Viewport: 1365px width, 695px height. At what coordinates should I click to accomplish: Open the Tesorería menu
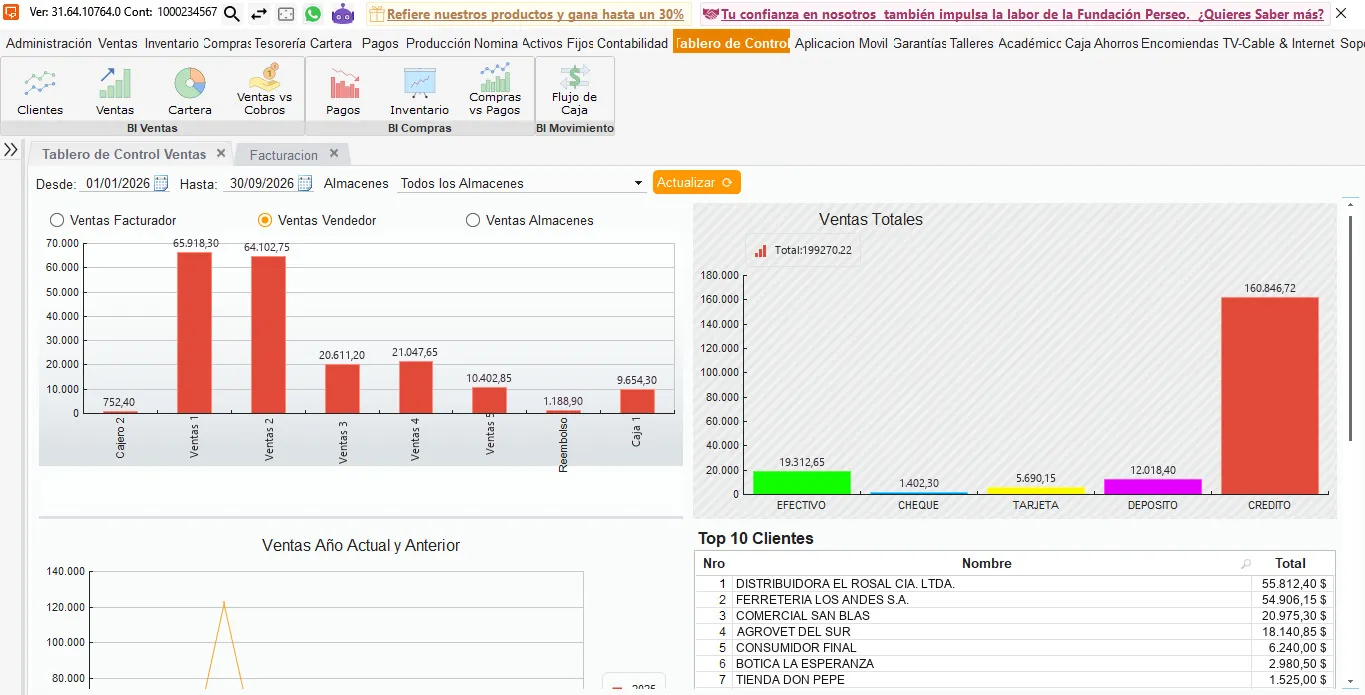(x=279, y=43)
